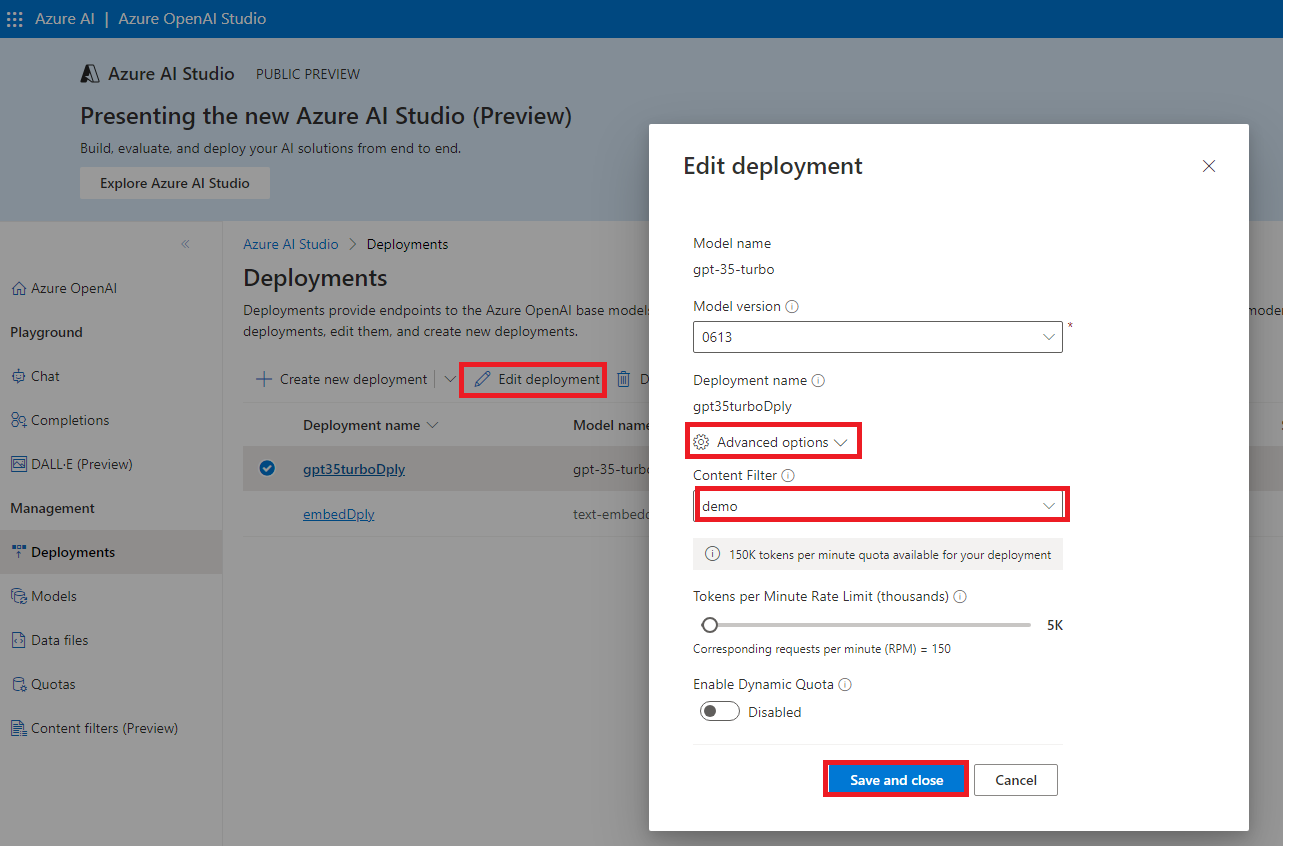Open the embedDply deployment link

point(339,514)
